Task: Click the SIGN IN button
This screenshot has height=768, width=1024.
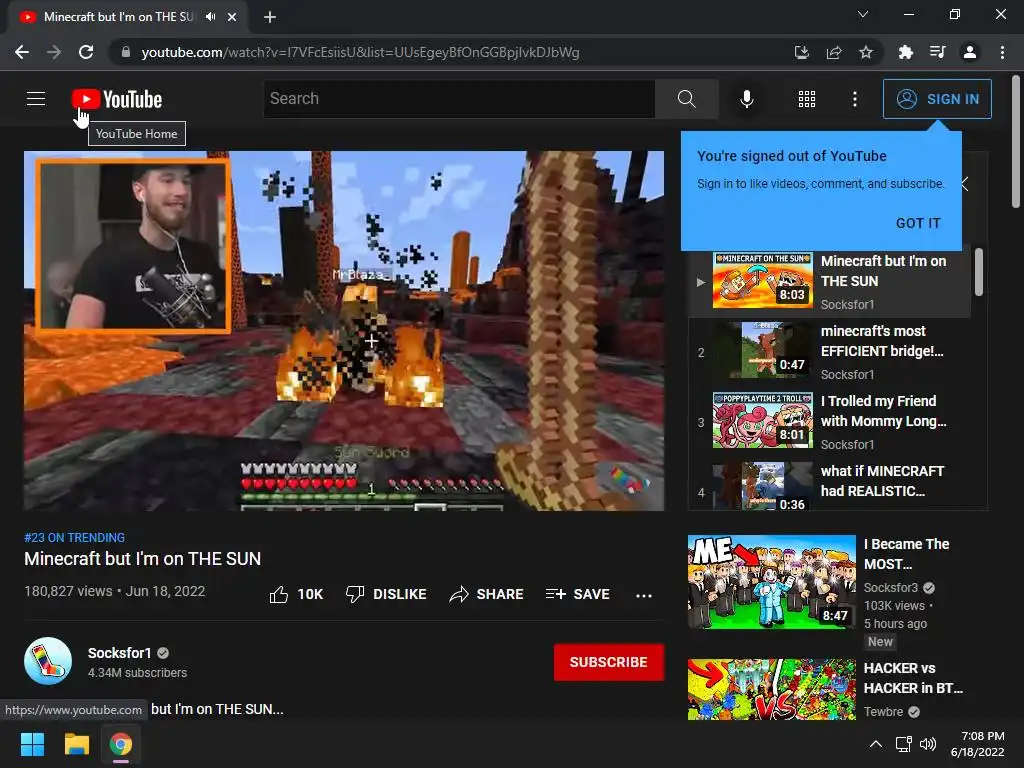Action: pos(936,99)
